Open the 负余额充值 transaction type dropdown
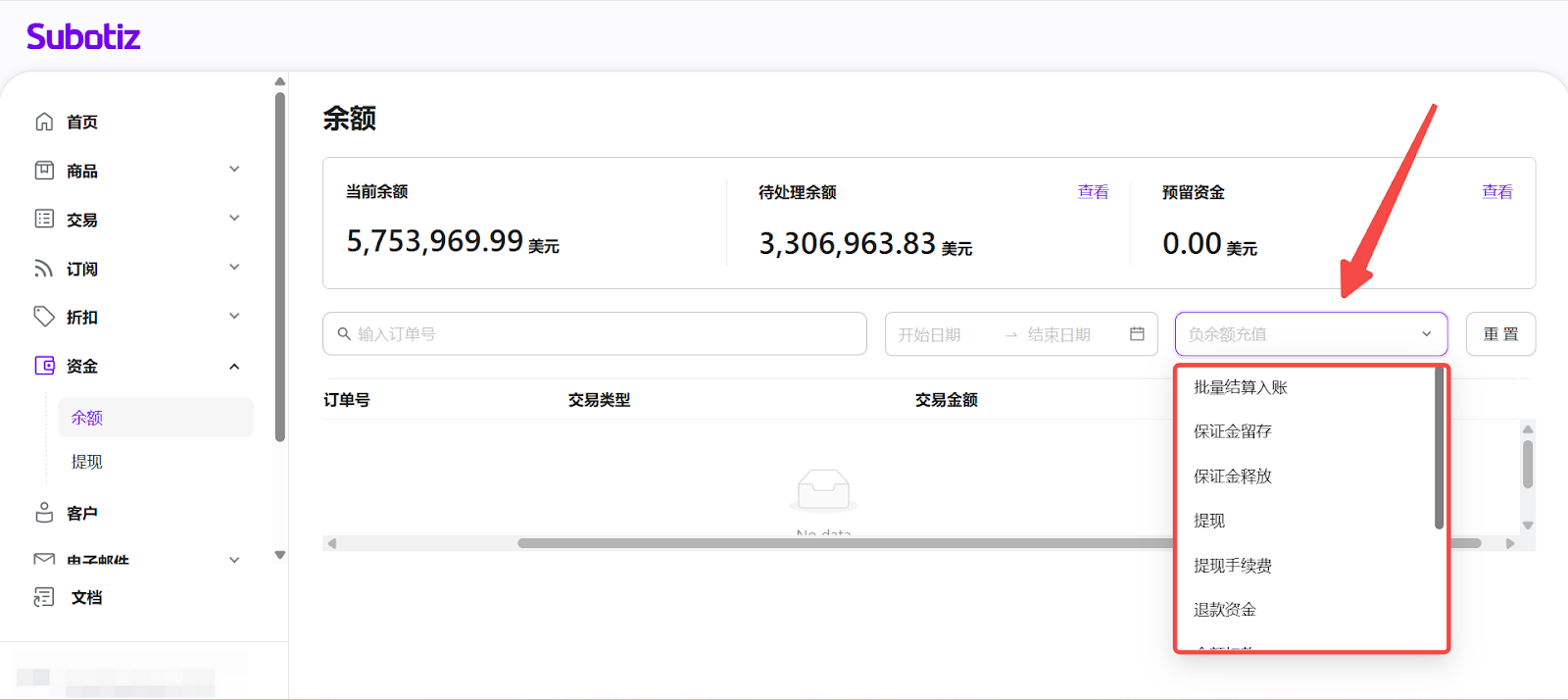 pyautogui.click(x=1310, y=334)
